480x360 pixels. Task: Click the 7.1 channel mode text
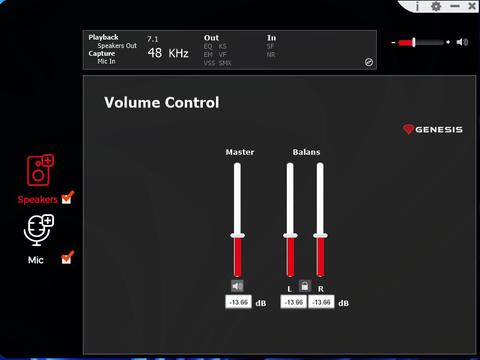153,39
